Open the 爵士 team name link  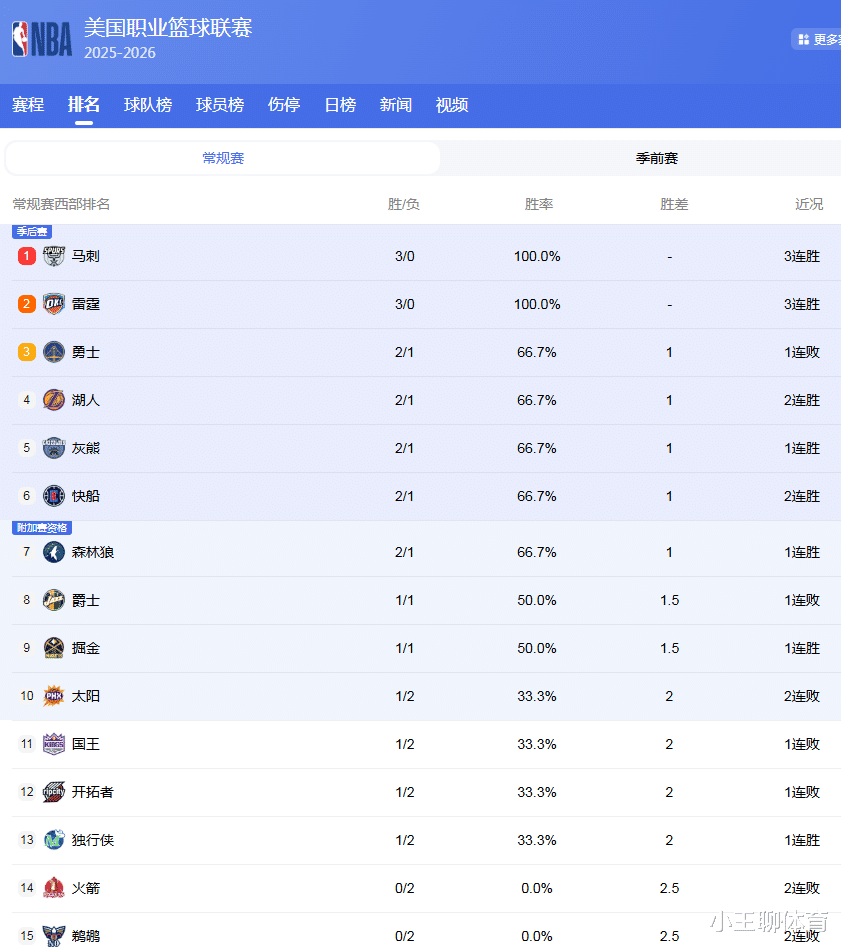(85, 600)
